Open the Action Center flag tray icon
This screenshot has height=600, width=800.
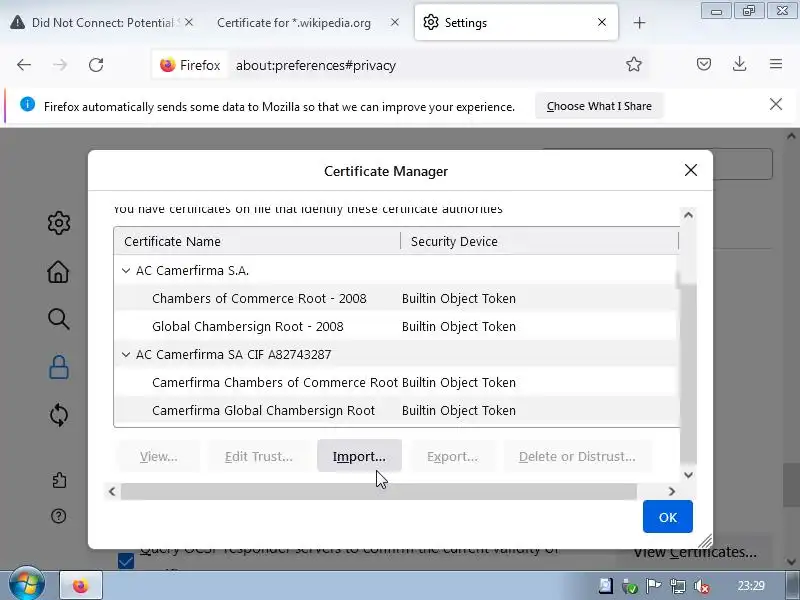click(x=653, y=586)
